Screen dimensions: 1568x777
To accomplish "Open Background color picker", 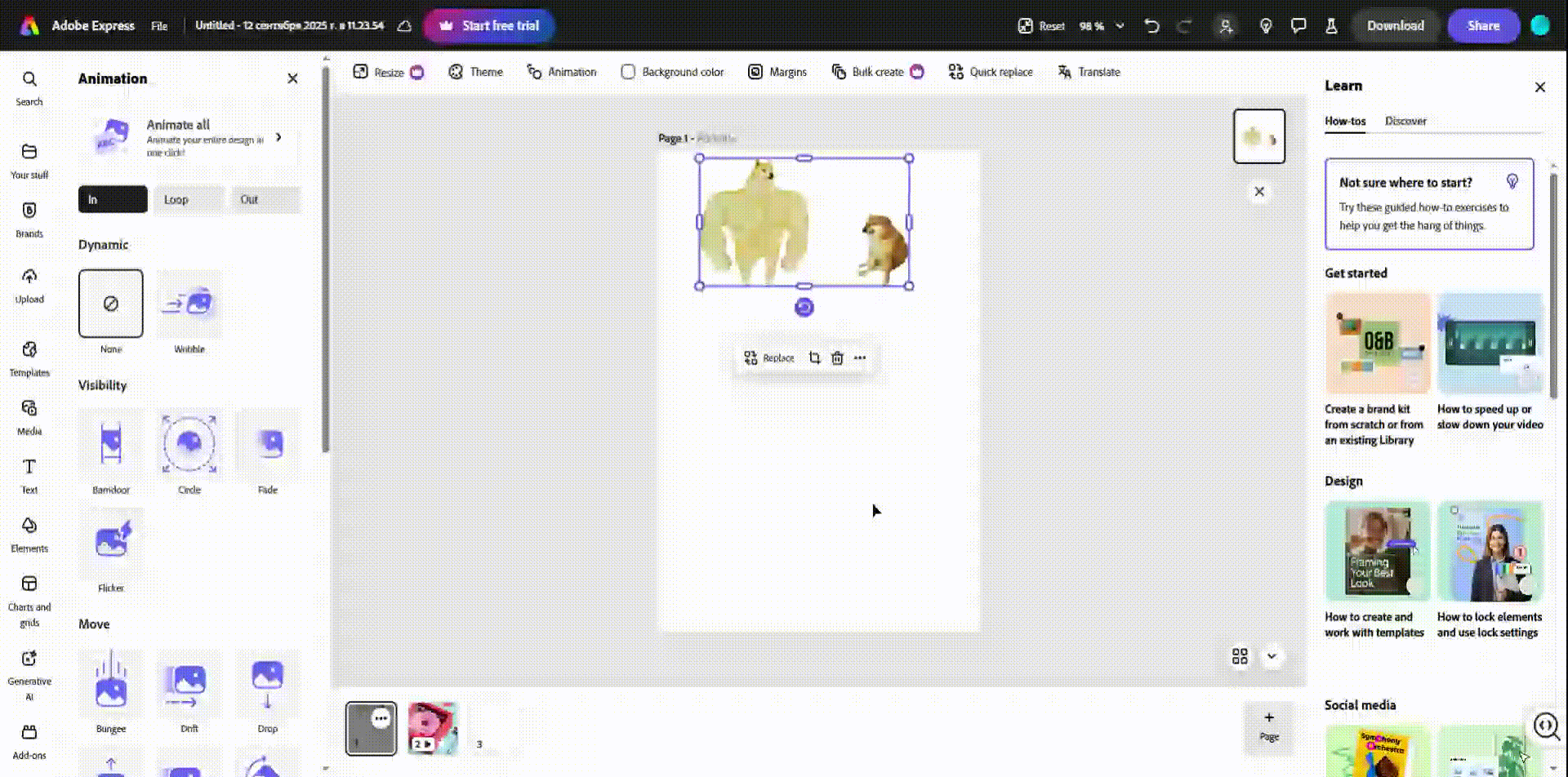I will point(672,72).
